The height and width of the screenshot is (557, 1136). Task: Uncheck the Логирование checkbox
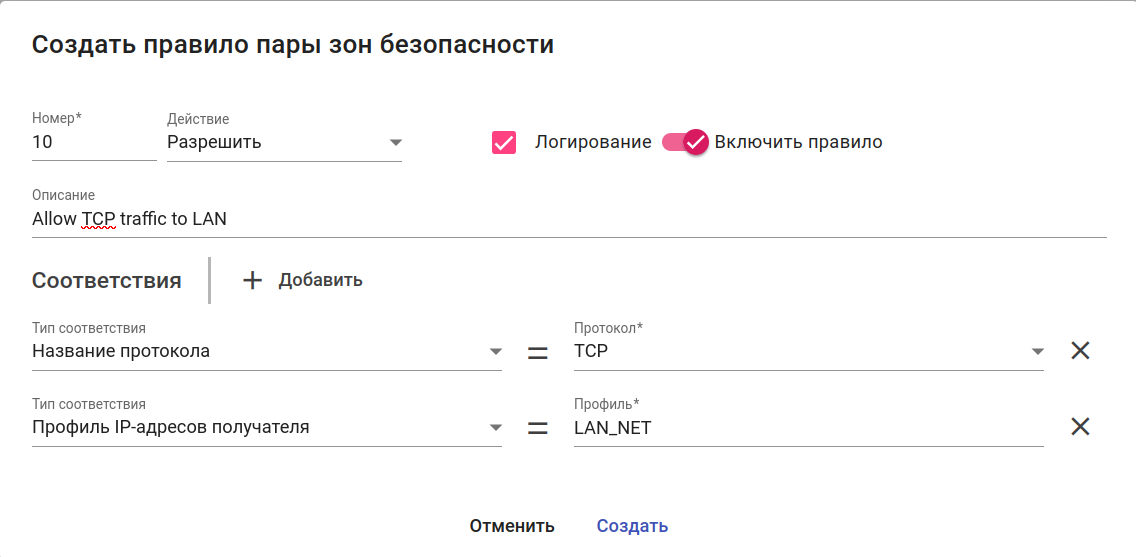(504, 142)
